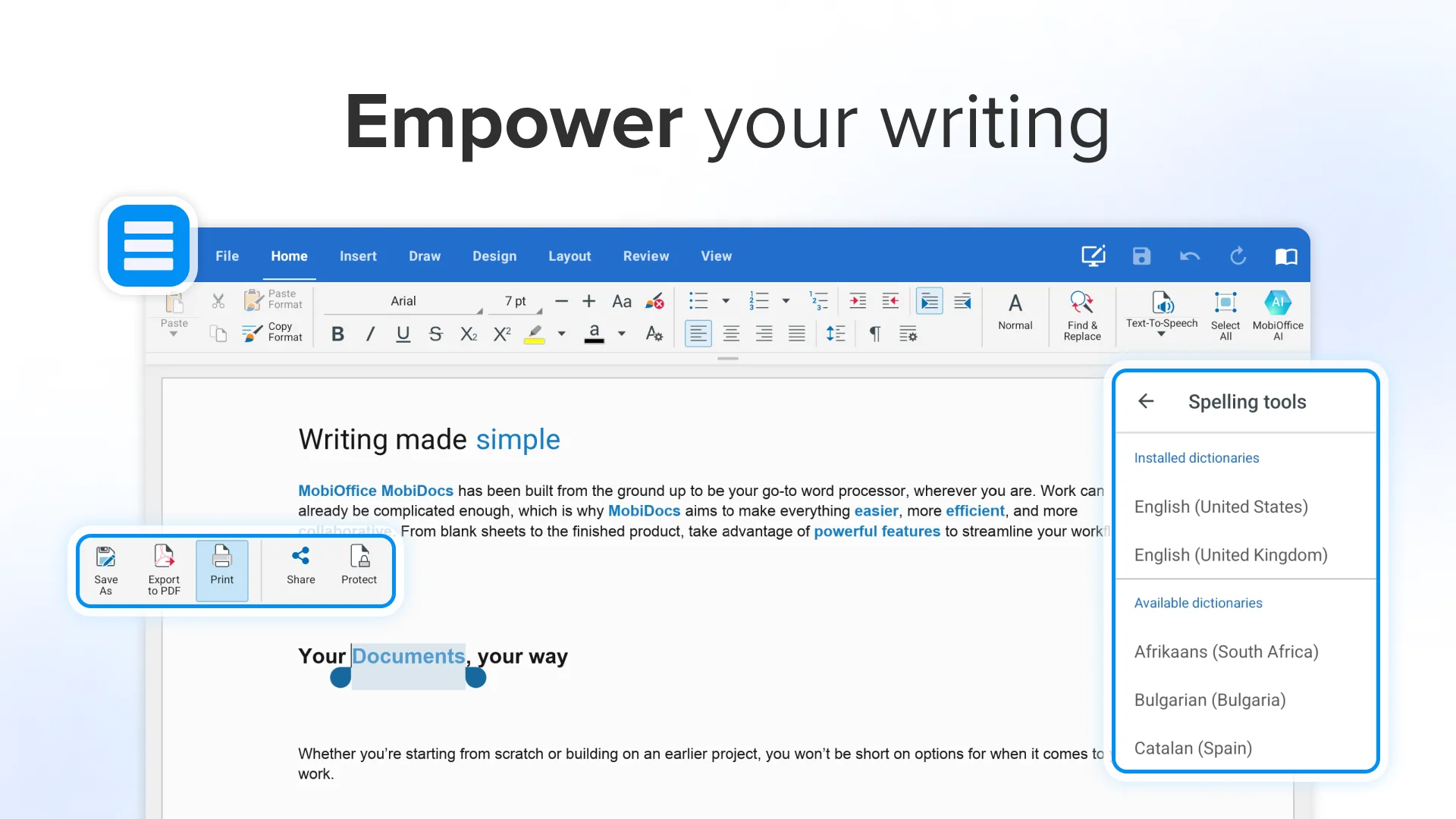Decrease the paragraph indent
Screen dimensions: 1456x819
[891, 301]
